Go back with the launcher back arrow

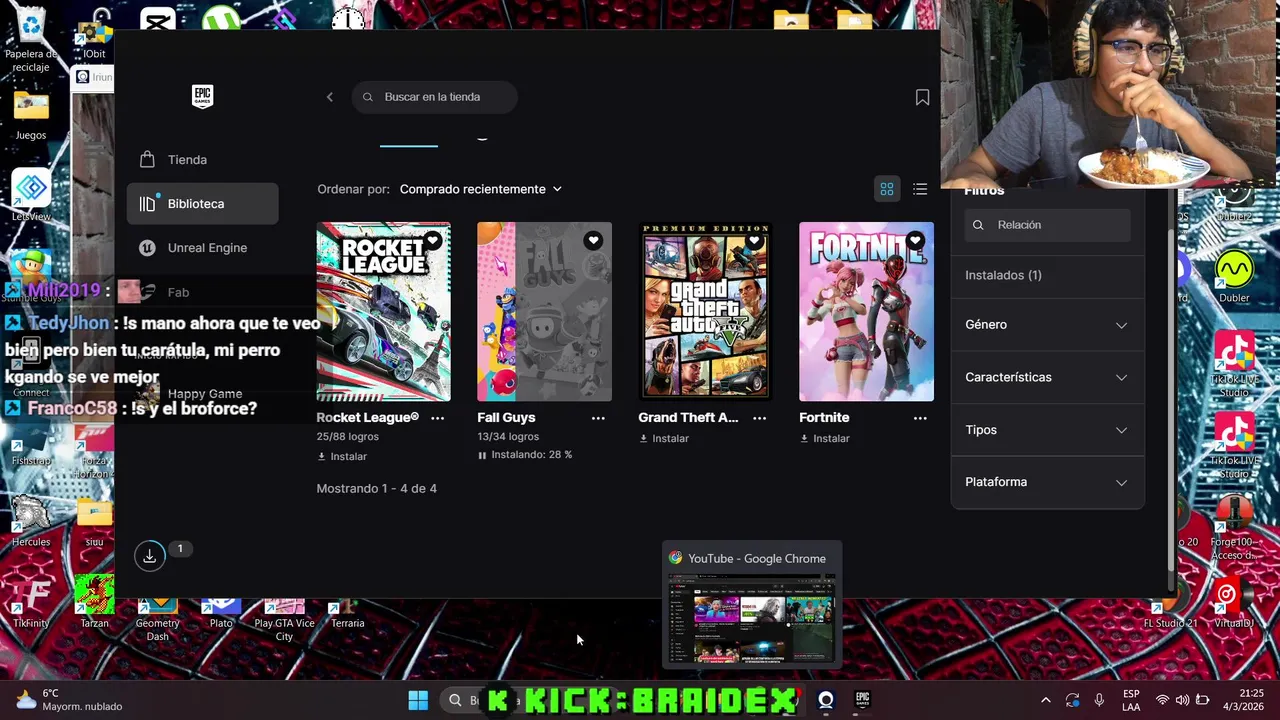pos(329,97)
